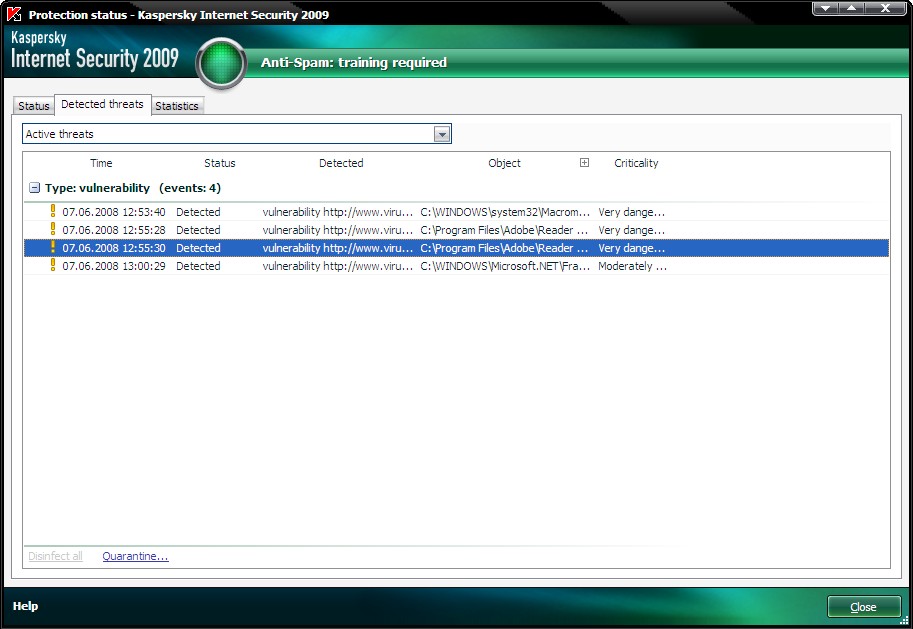The width and height of the screenshot is (913, 629).
Task: Click warning icon of the 12:53:40 threat
Action: click(53, 211)
